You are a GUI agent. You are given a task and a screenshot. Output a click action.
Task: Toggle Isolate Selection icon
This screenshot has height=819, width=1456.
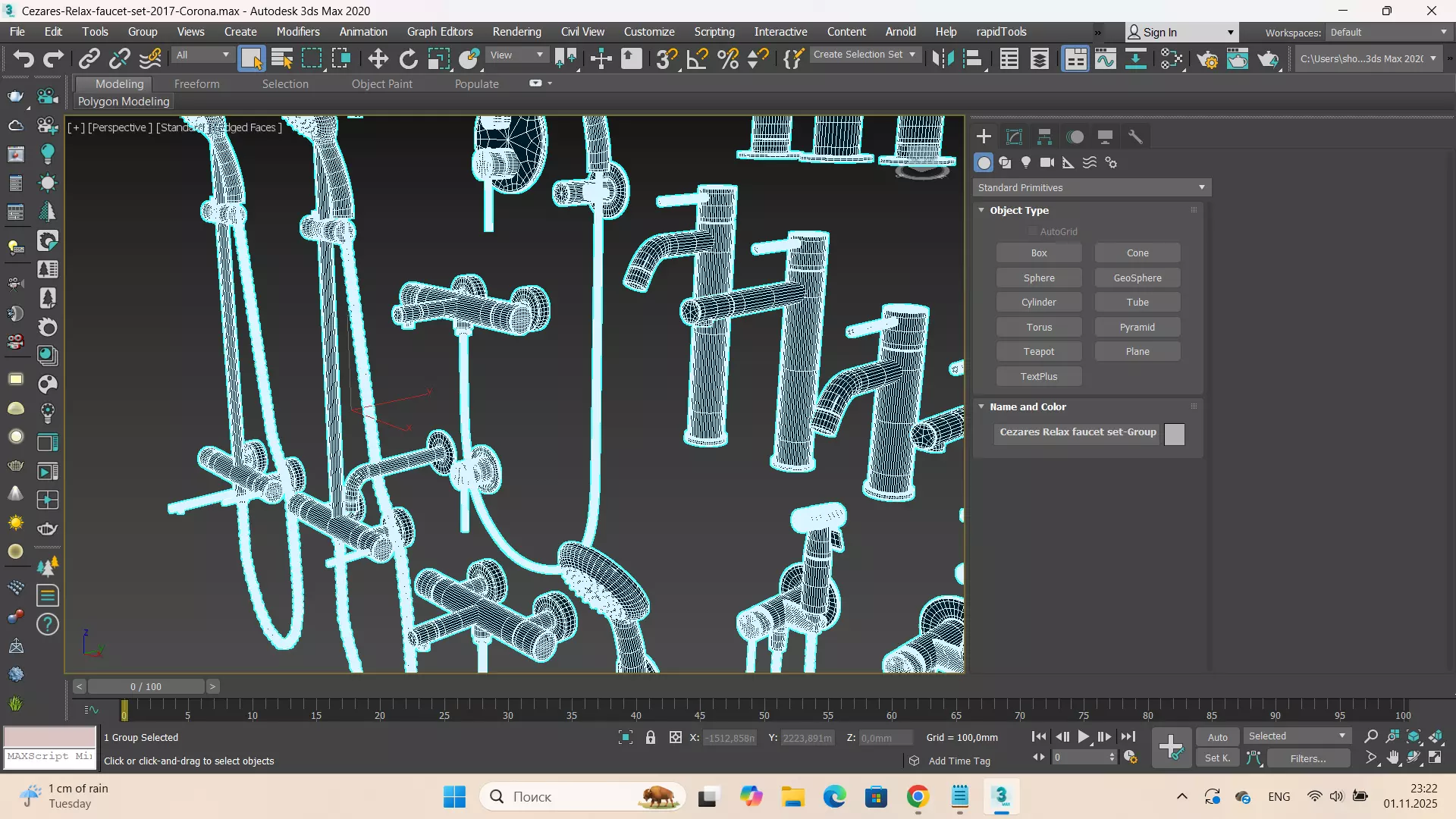coord(626,737)
